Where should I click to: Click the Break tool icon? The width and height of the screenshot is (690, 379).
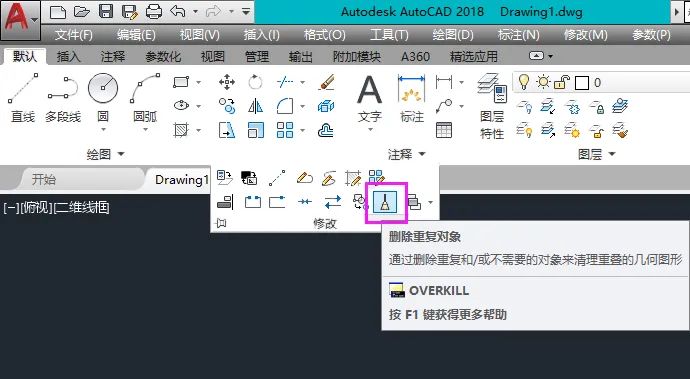tap(253, 202)
